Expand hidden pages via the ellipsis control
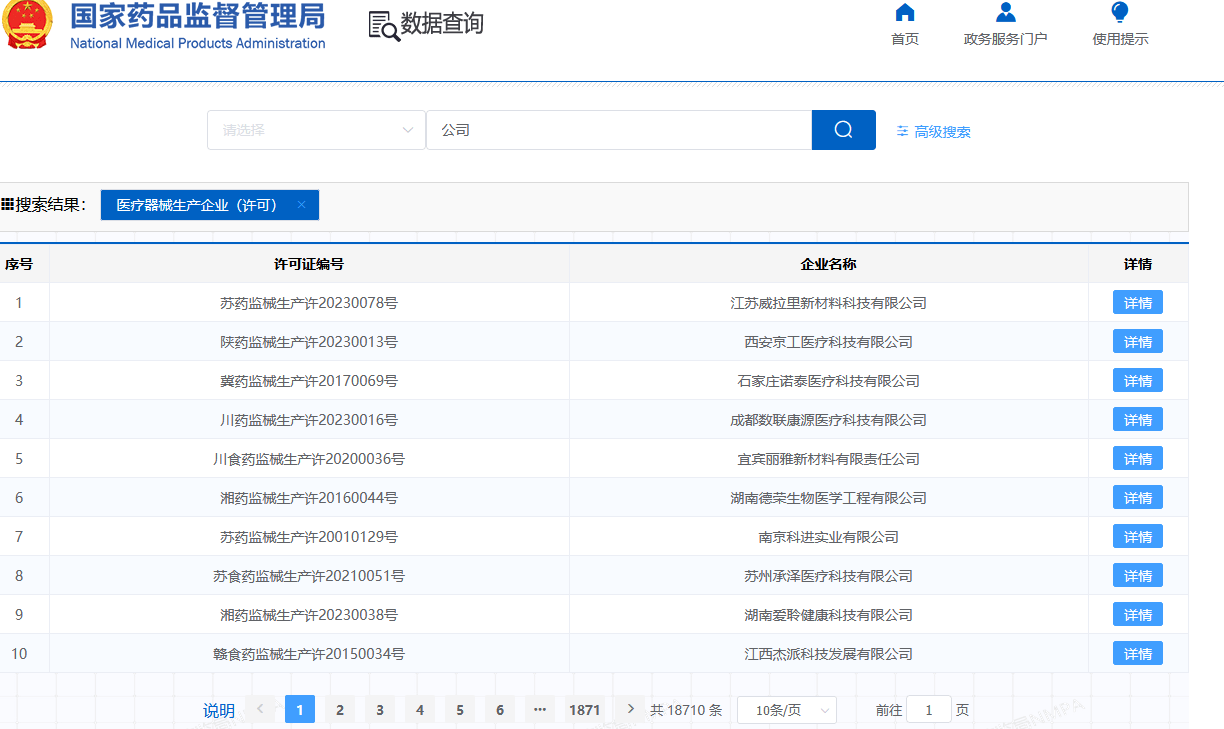Viewport: 1224px width, 729px height. [x=539, y=709]
